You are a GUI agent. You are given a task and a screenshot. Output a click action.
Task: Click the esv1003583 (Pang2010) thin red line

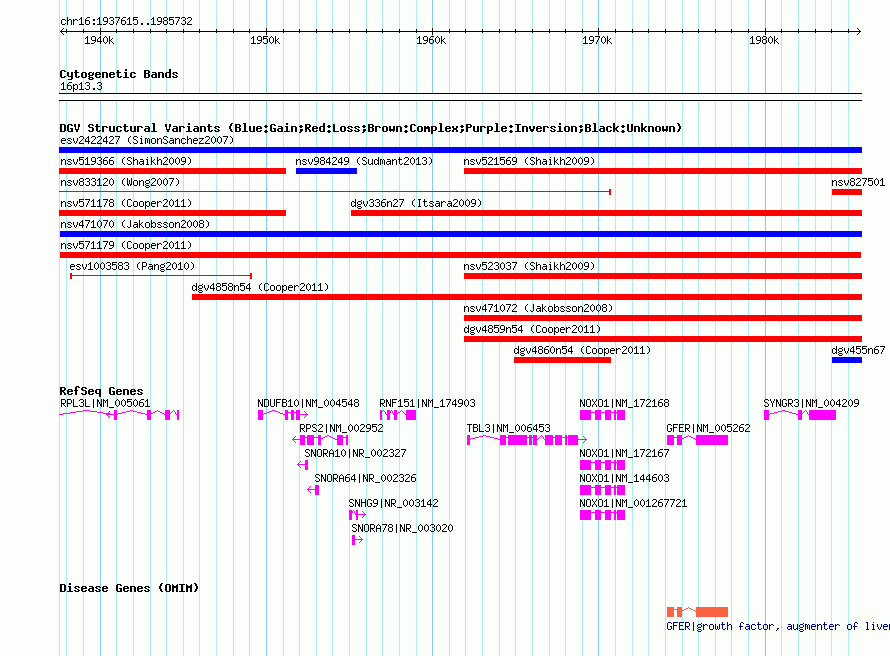[x=161, y=276]
